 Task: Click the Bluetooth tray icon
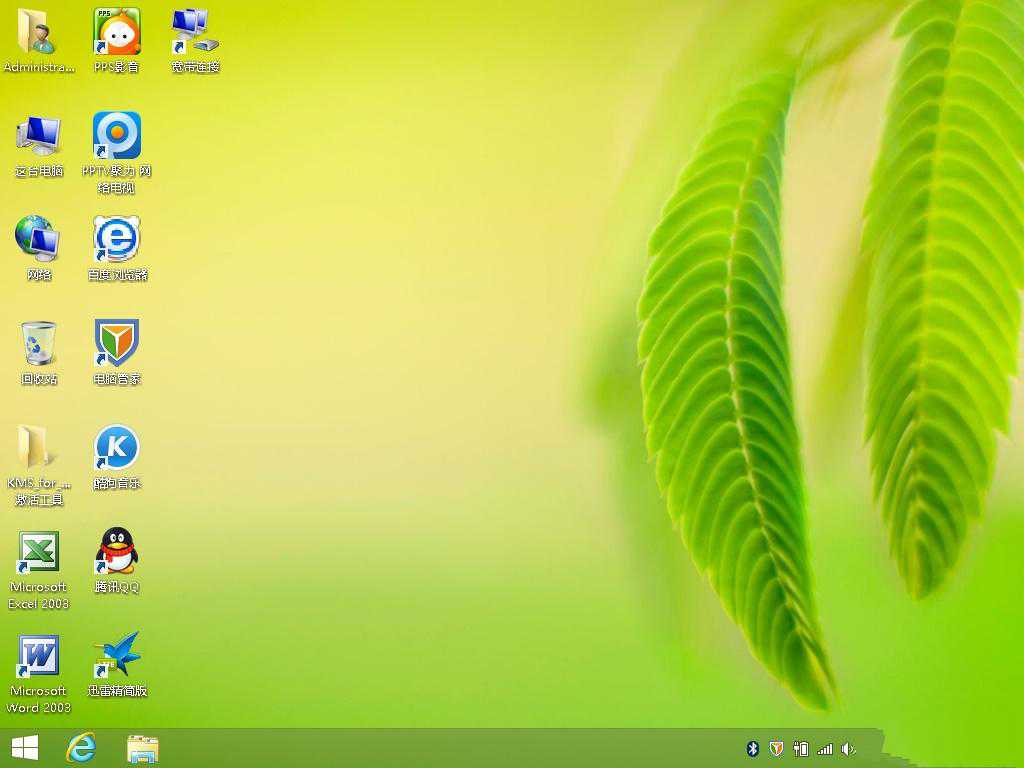point(753,749)
